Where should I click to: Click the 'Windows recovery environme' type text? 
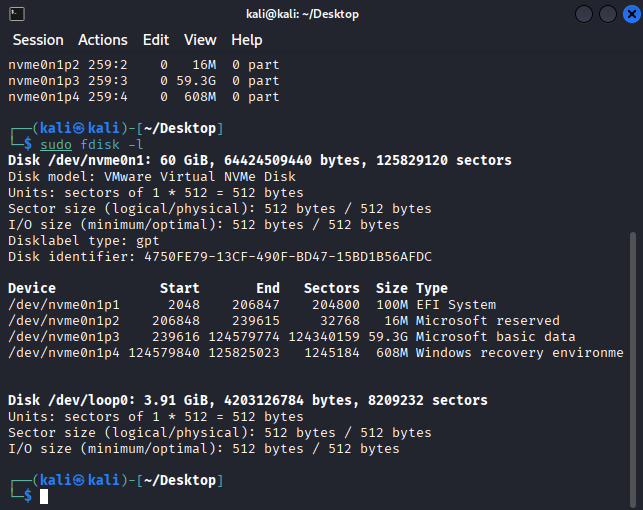tap(520, 353)
